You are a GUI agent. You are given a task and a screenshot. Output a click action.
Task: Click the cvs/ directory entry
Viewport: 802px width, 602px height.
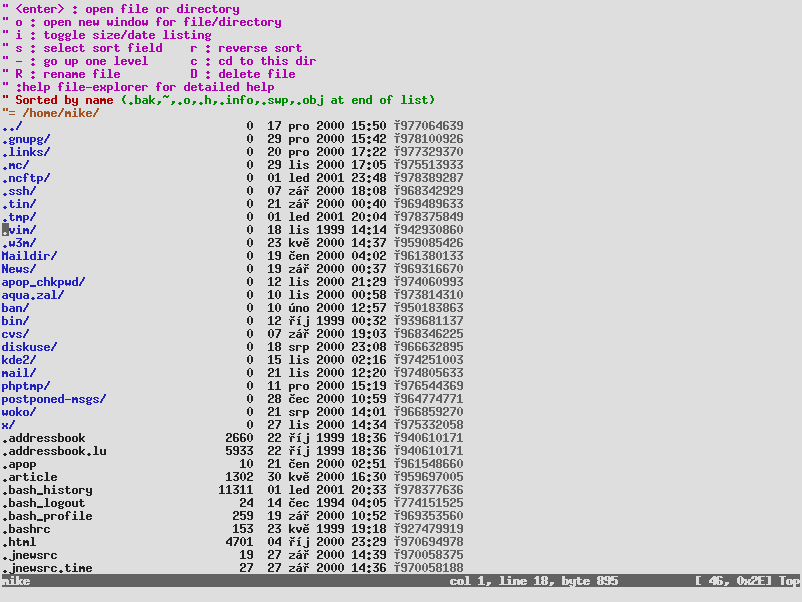coord(16,334)
